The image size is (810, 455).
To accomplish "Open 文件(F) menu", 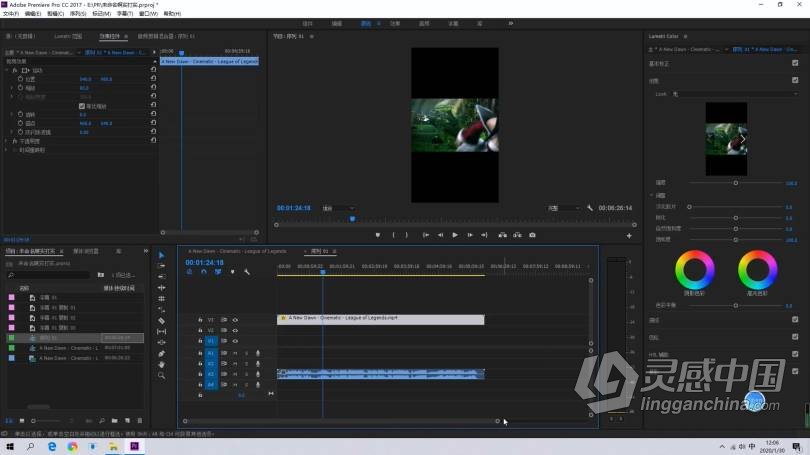I will (x=11, y=13).
